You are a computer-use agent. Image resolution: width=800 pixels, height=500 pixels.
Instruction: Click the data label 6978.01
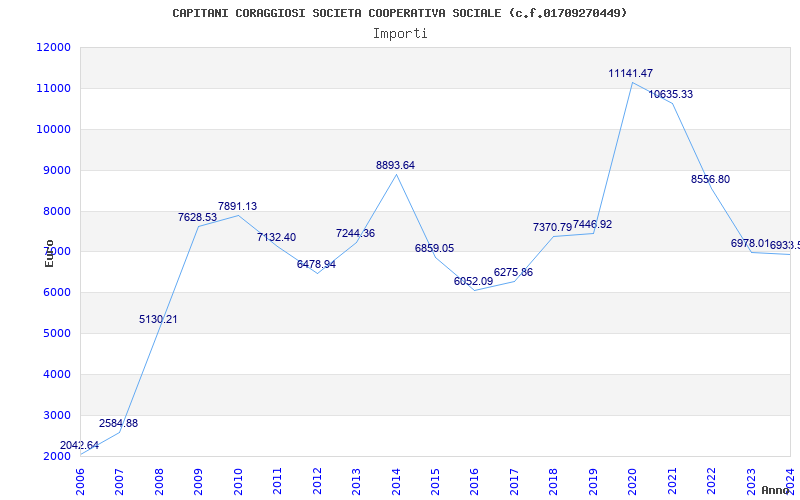(750, 243)
